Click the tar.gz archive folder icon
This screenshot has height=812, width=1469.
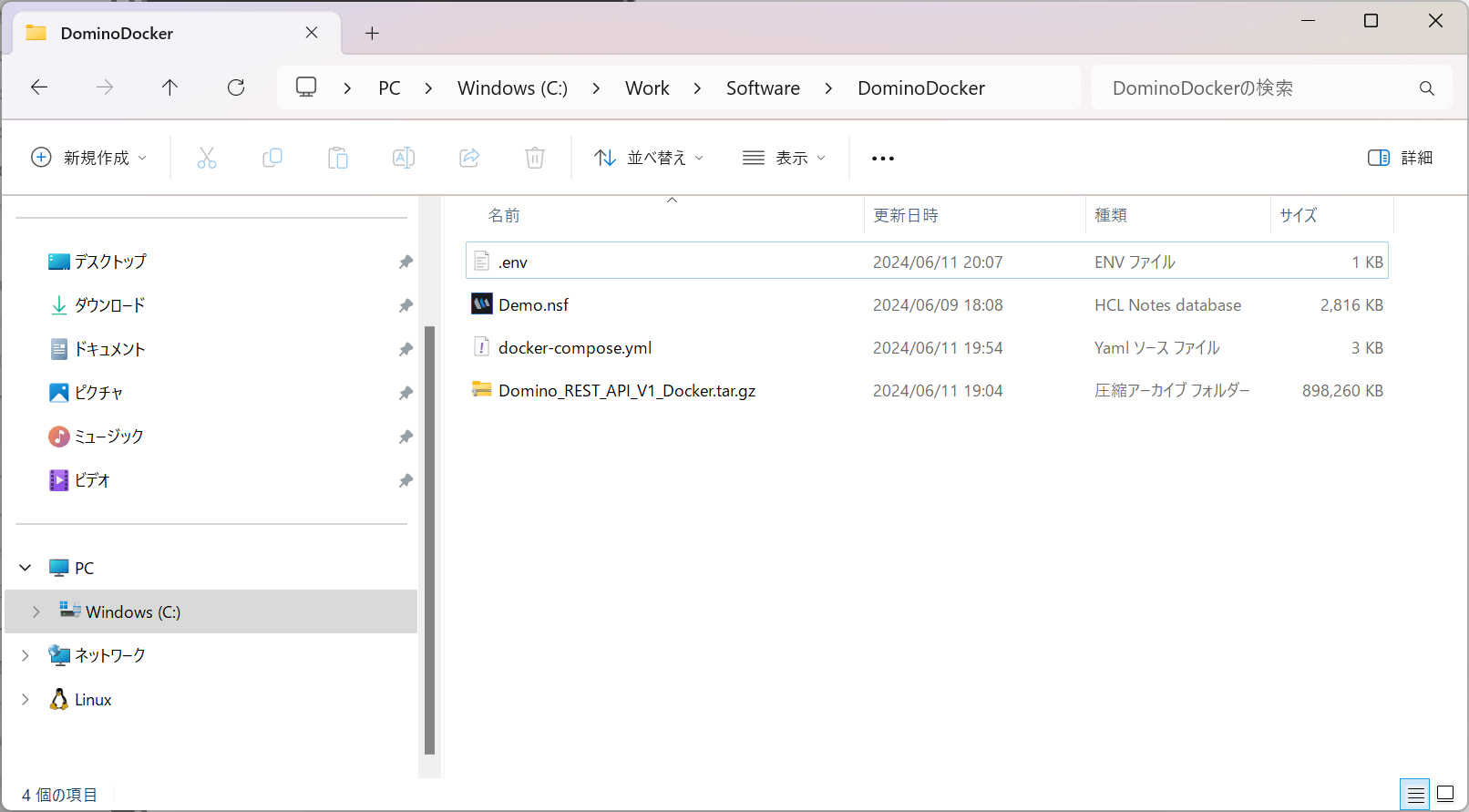(x=482, y=389)
